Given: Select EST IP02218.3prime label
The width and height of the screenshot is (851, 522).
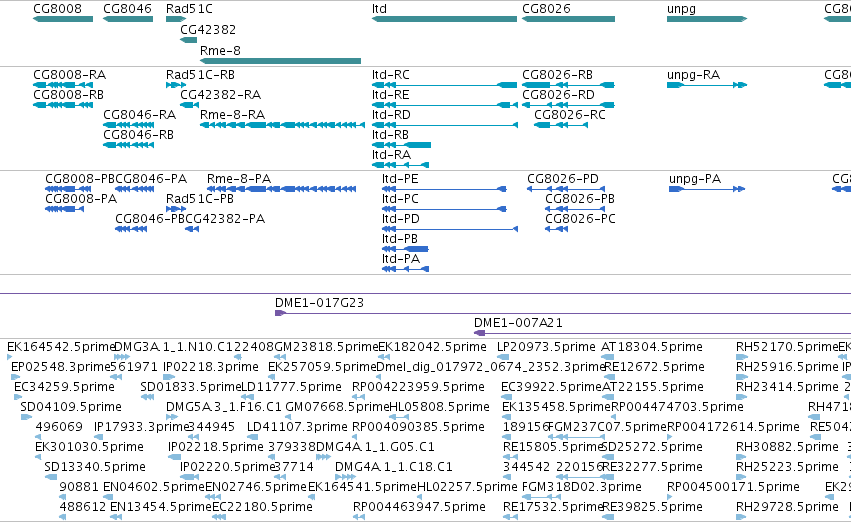Looking at the screenshot, I should click(x=211, y=367).
